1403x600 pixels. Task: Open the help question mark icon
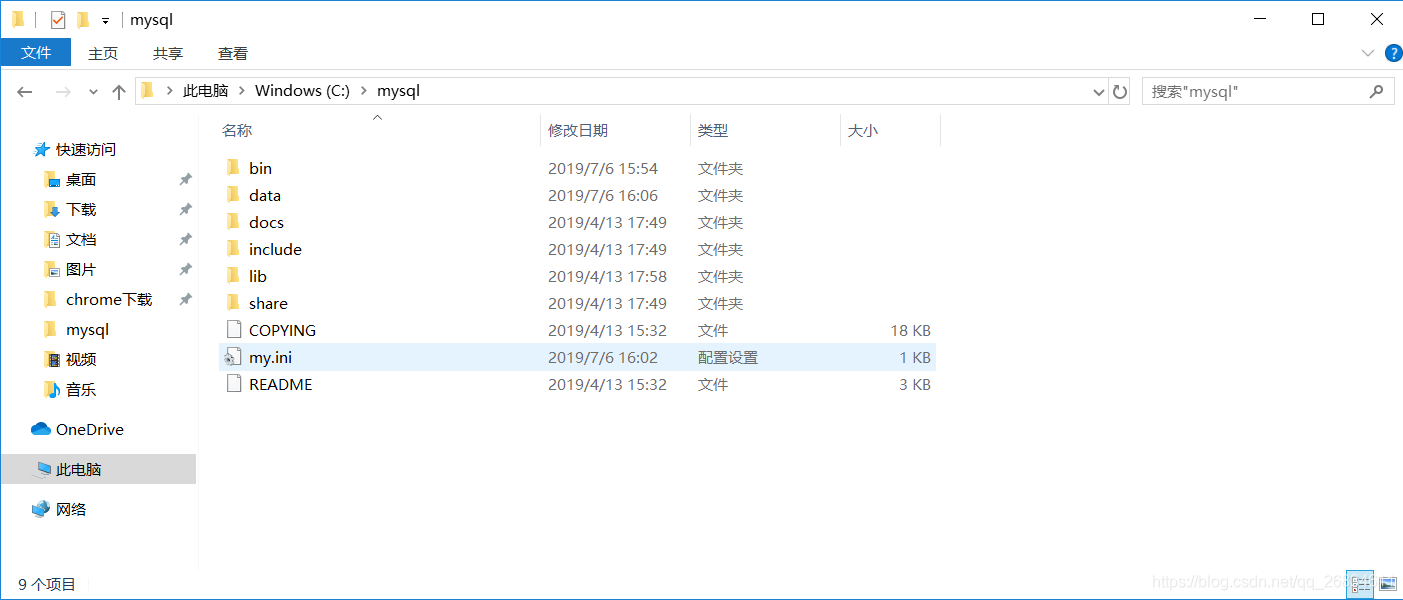pos(1393,52)
